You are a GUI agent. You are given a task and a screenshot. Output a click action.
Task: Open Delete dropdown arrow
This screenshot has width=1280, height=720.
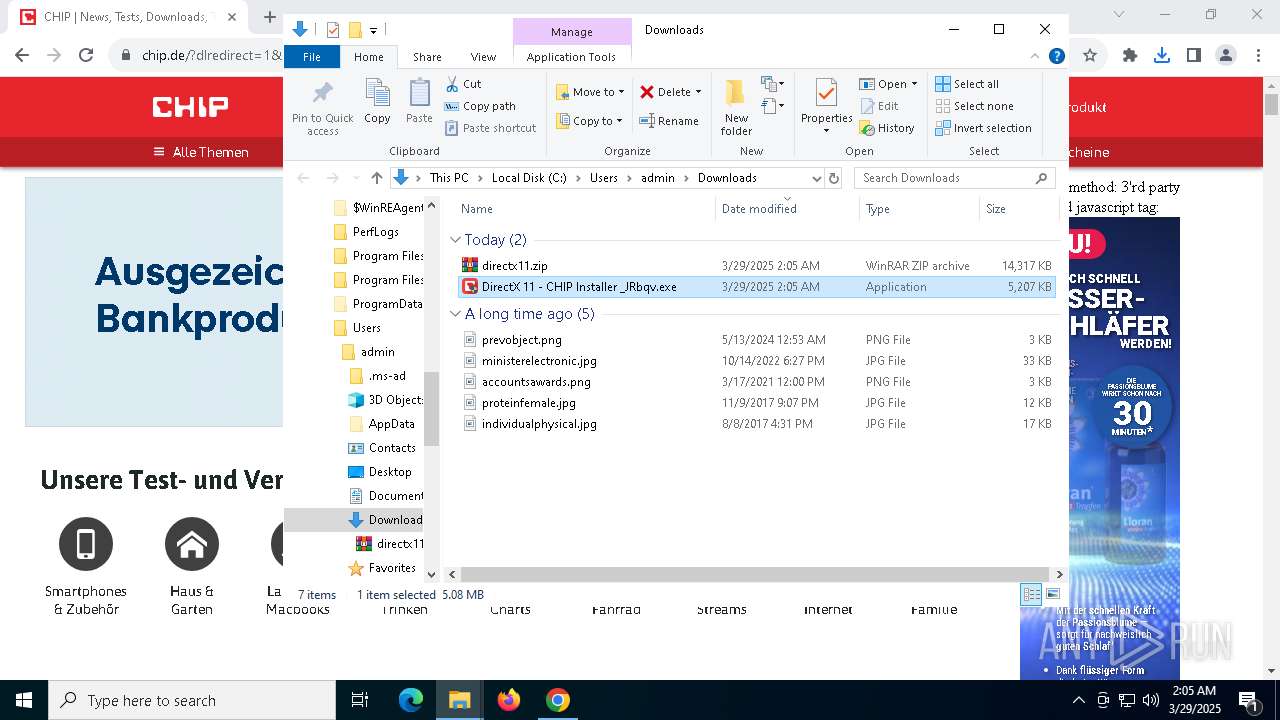tap(698, 92)
